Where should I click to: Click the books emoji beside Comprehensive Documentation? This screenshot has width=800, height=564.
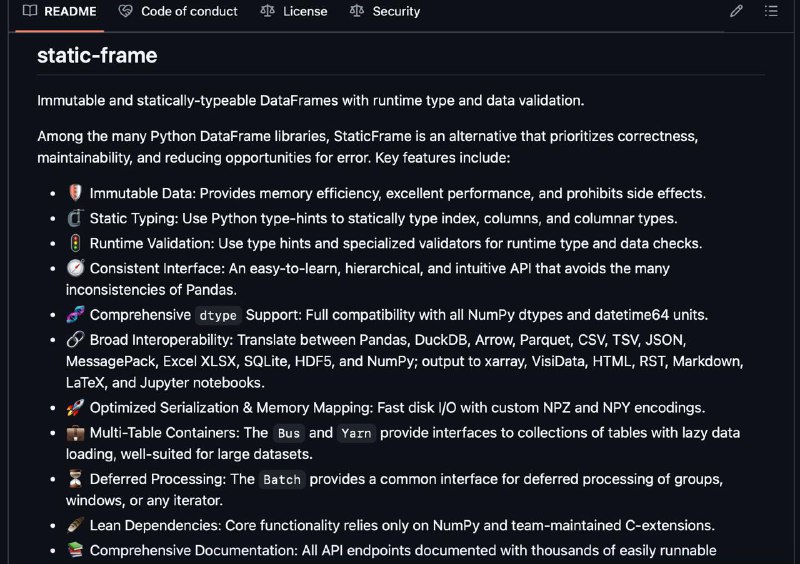click(x=75, y=550)
